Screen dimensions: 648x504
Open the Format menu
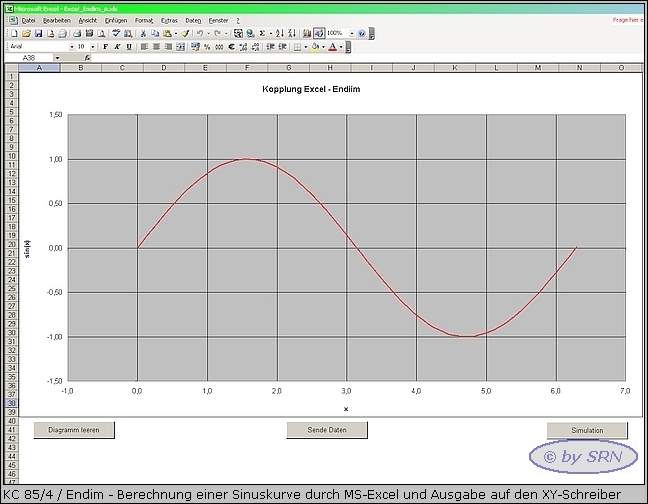(144, 20)
